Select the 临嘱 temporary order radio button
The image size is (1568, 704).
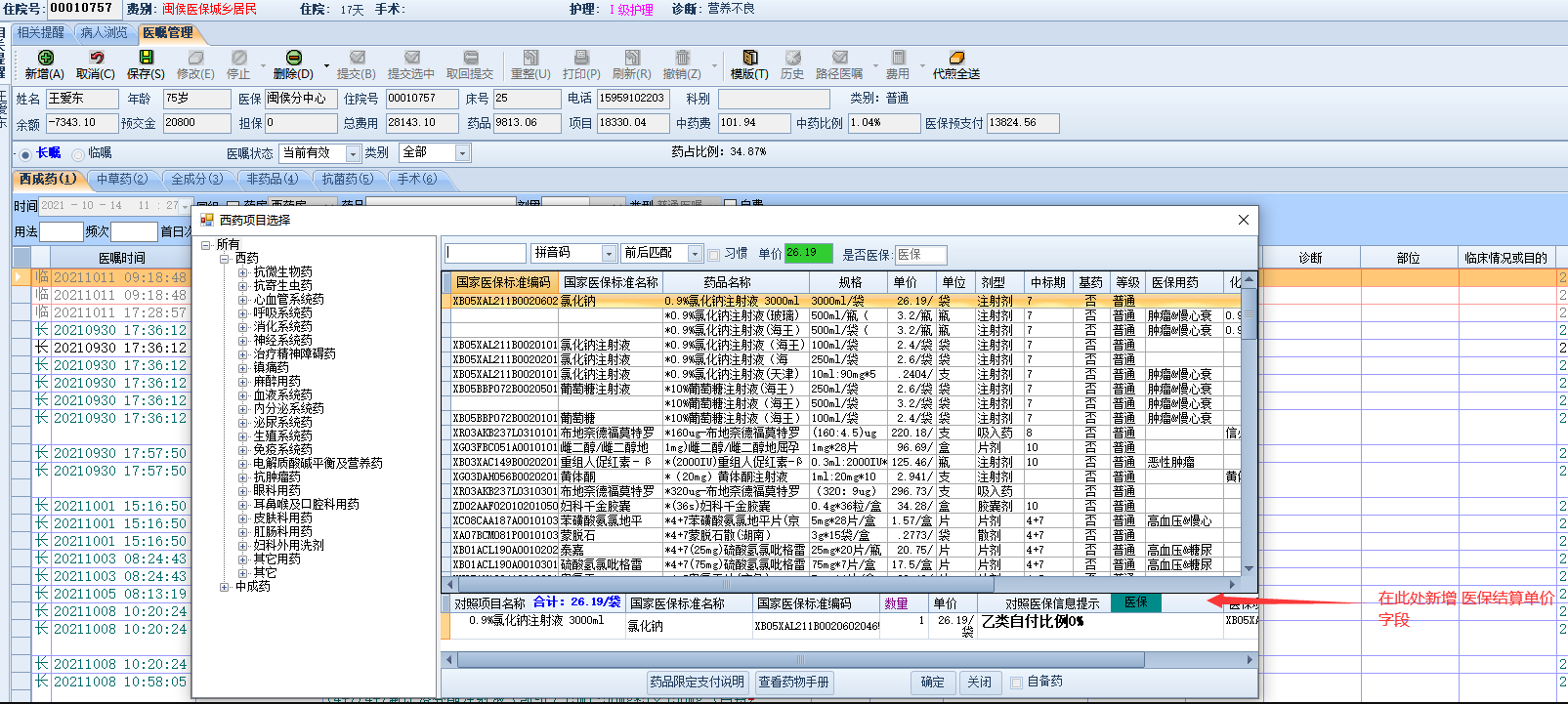[x=78, y=154]
